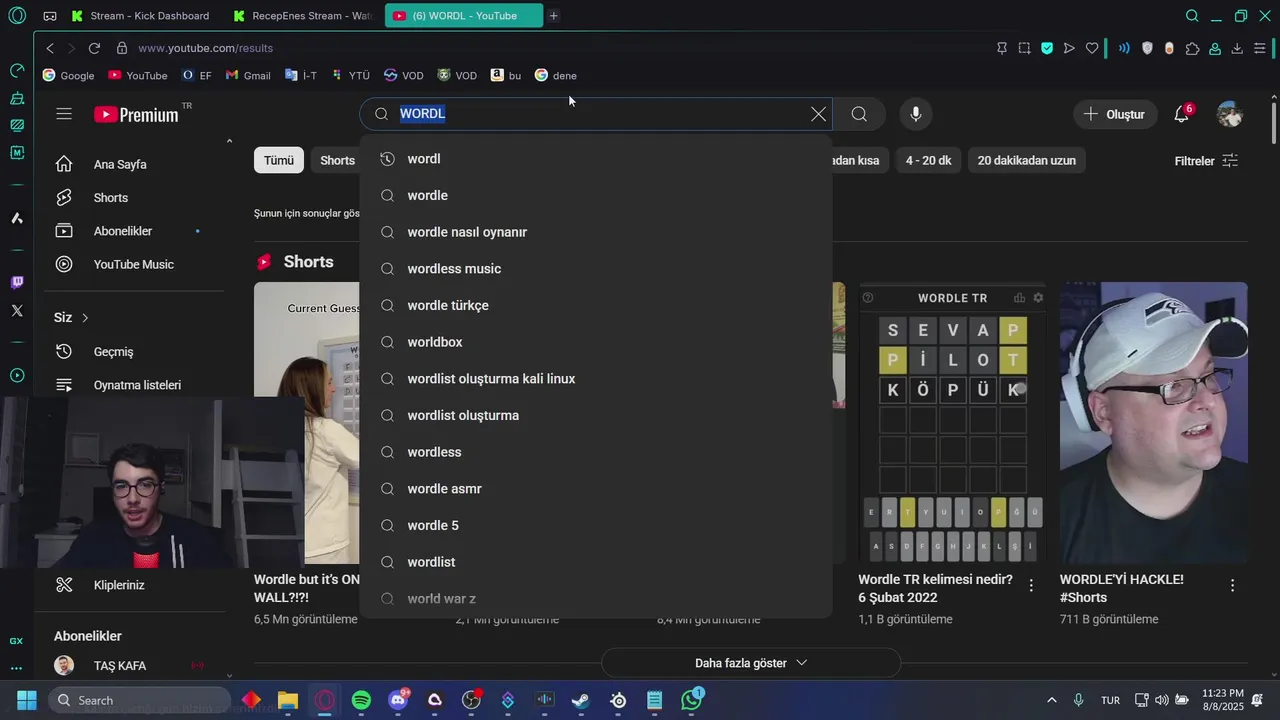
Task: Choose the 'wordle türkçe' suggestion
Action: click(596, 305)
